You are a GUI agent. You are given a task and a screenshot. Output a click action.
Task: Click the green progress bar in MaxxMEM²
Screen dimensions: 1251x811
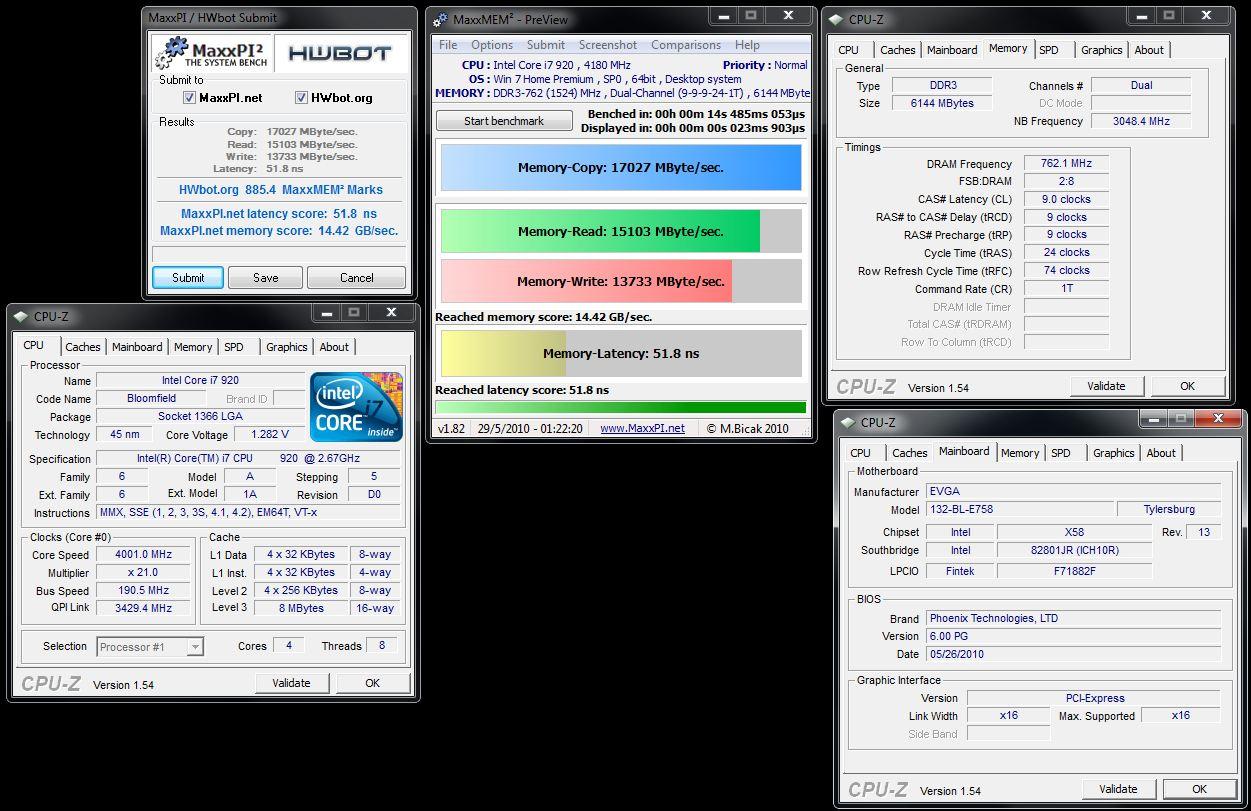coord(620,408)
